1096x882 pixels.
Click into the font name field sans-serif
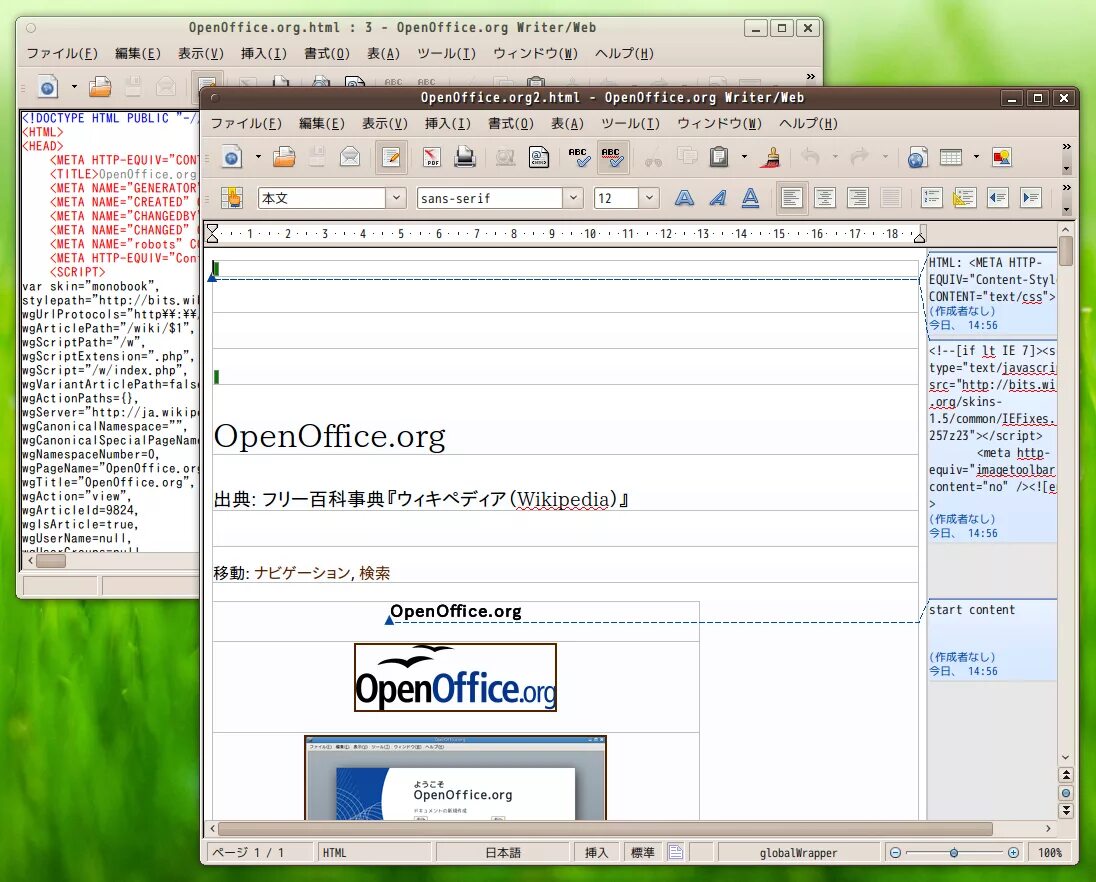(489, 198)
